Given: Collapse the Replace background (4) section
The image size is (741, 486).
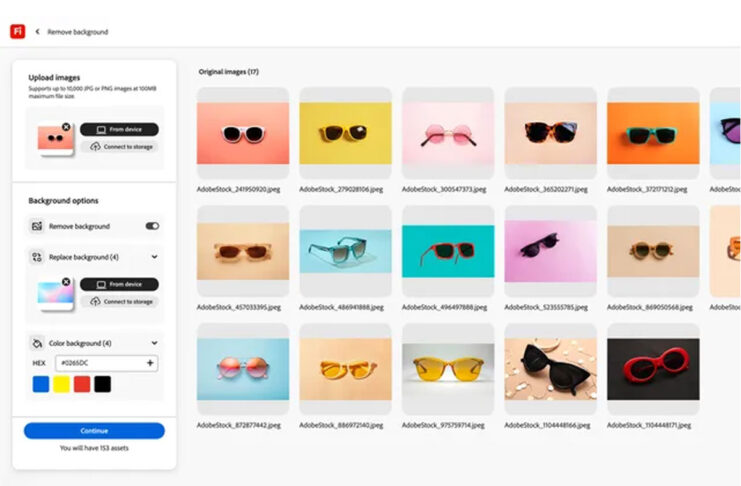Looking at the screenshot, I should pos(154,257).
